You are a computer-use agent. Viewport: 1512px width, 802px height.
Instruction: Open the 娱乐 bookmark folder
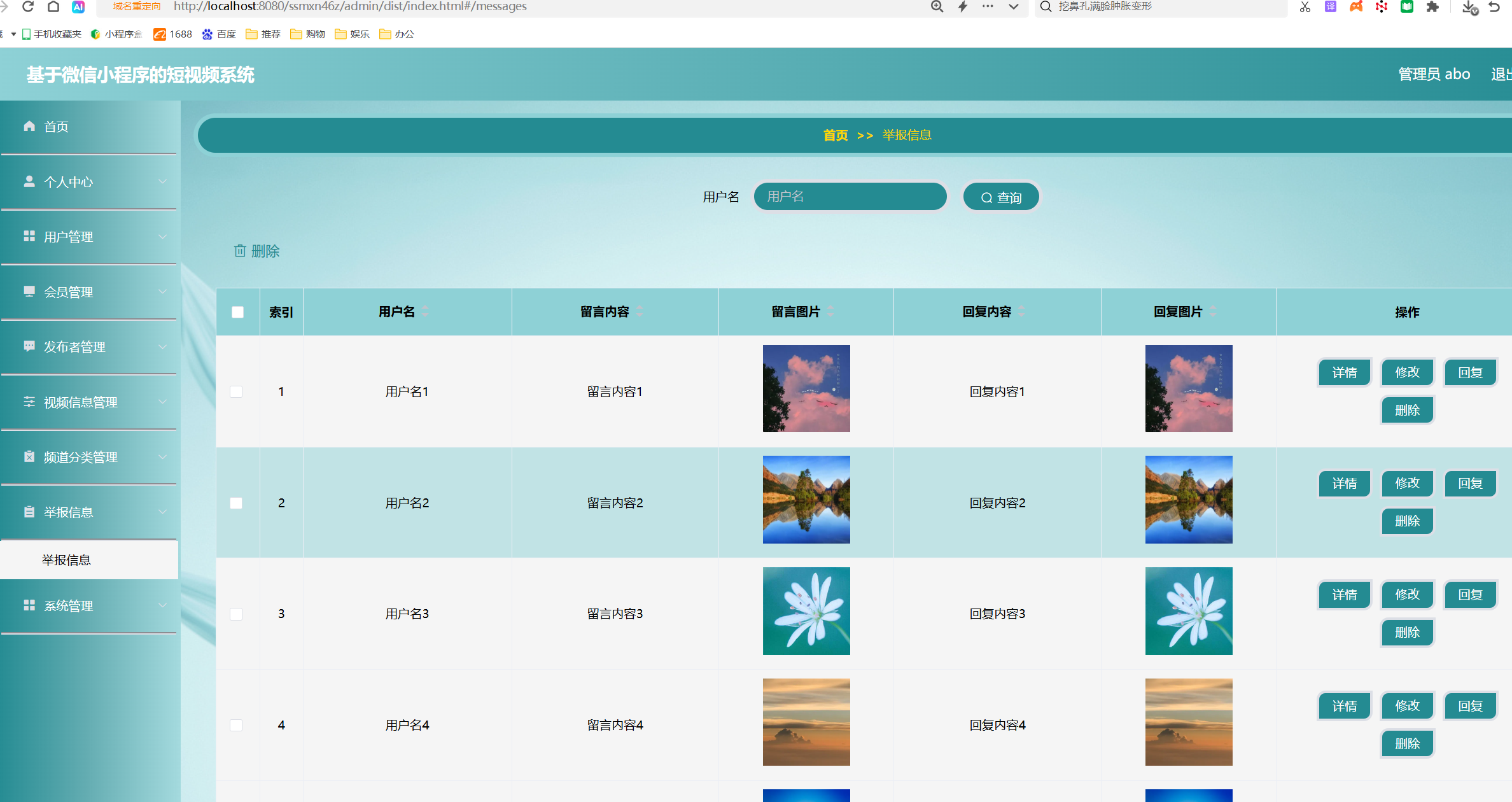352,34
